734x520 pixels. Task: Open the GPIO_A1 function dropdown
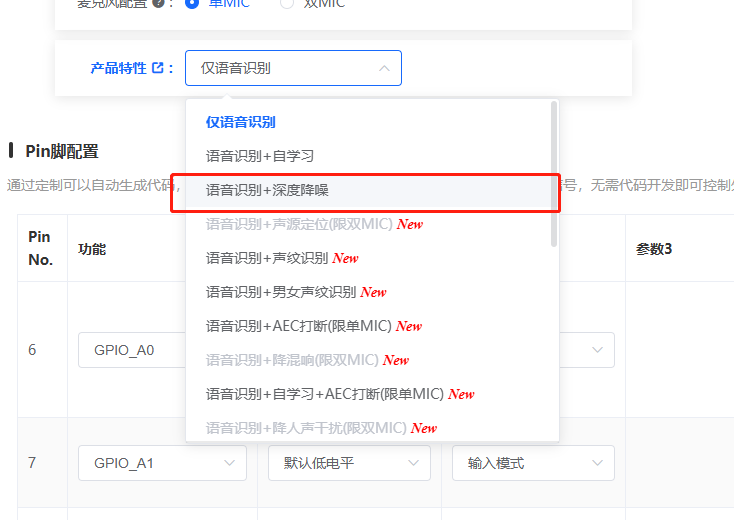pos(162,463)
